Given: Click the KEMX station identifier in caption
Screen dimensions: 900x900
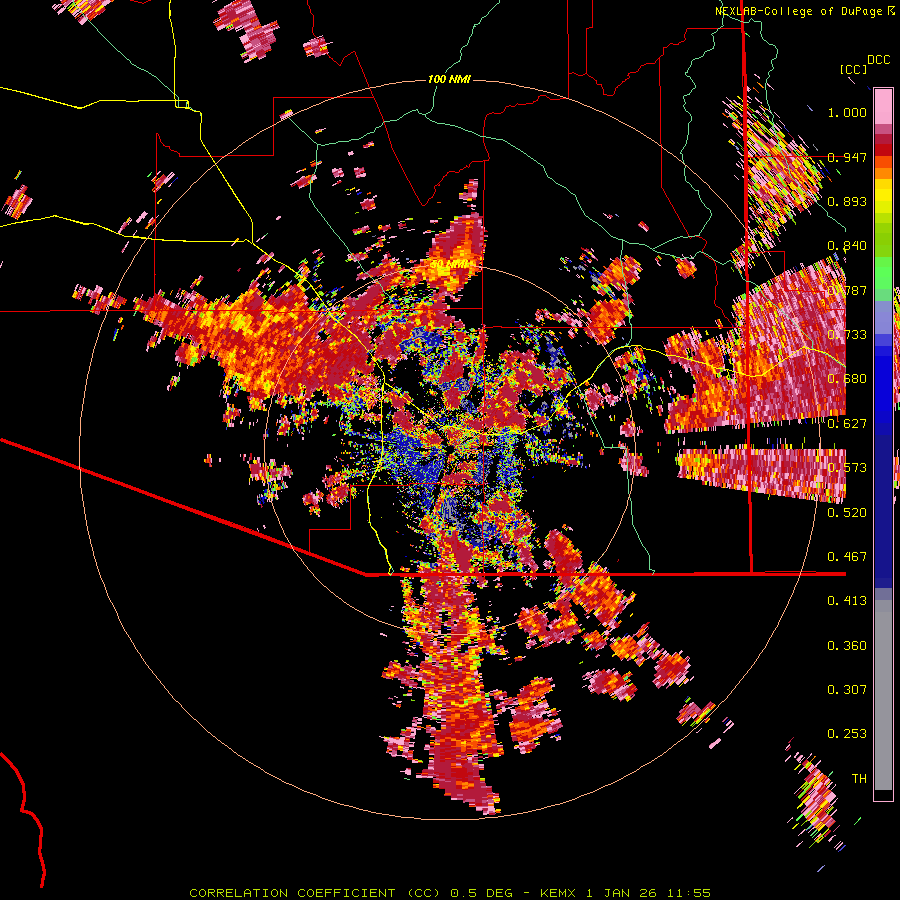Looking at the screenshot, I should (557, 893).
